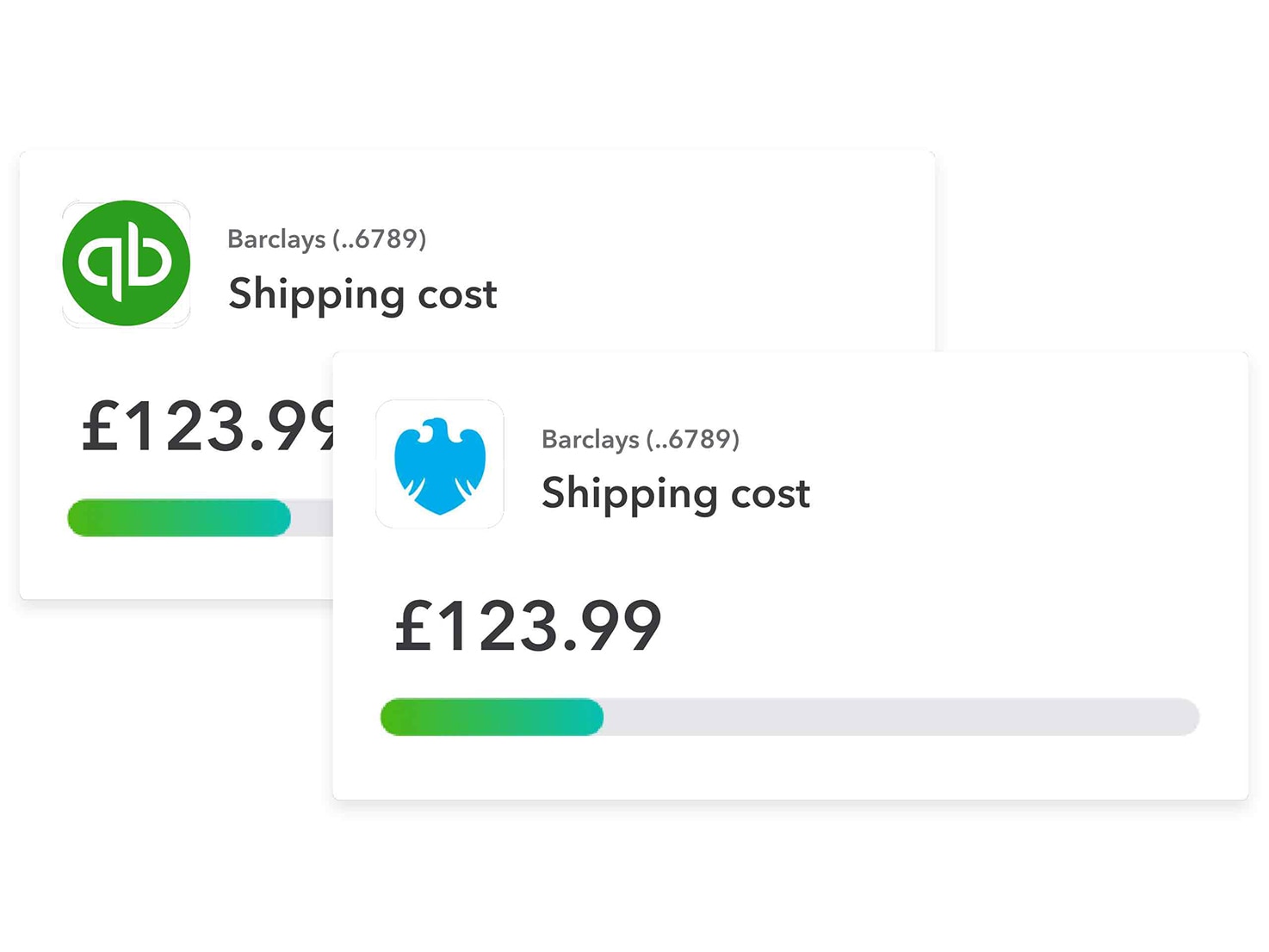Screen dimensions: 1269x952
Task: Click the rounded right end of eagle card track
Action: coord(1186,717)
